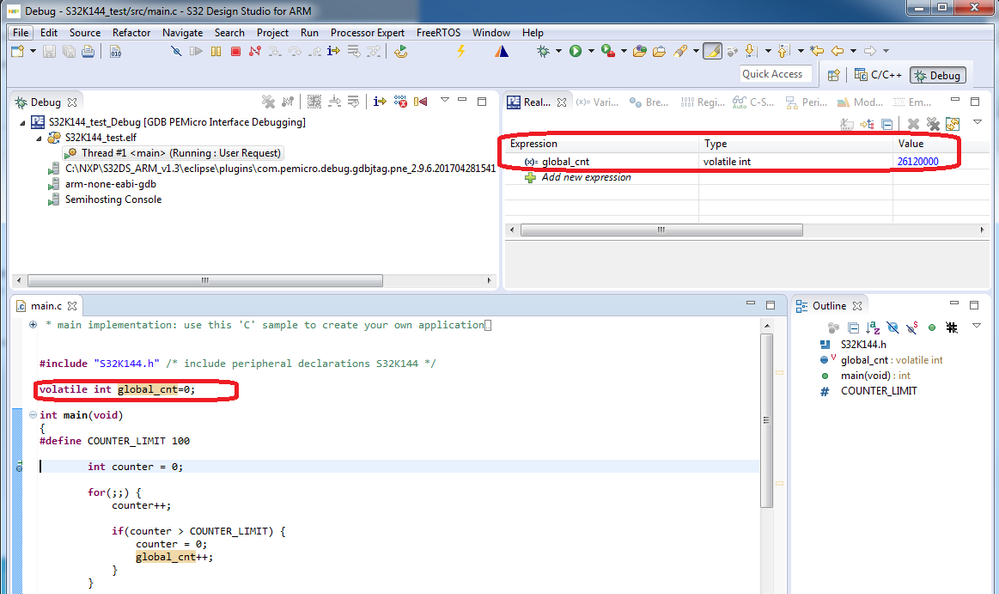Toggle Sort alphabetically in Outline toolbar
999x594 pixels.
(x=873, y=328)
